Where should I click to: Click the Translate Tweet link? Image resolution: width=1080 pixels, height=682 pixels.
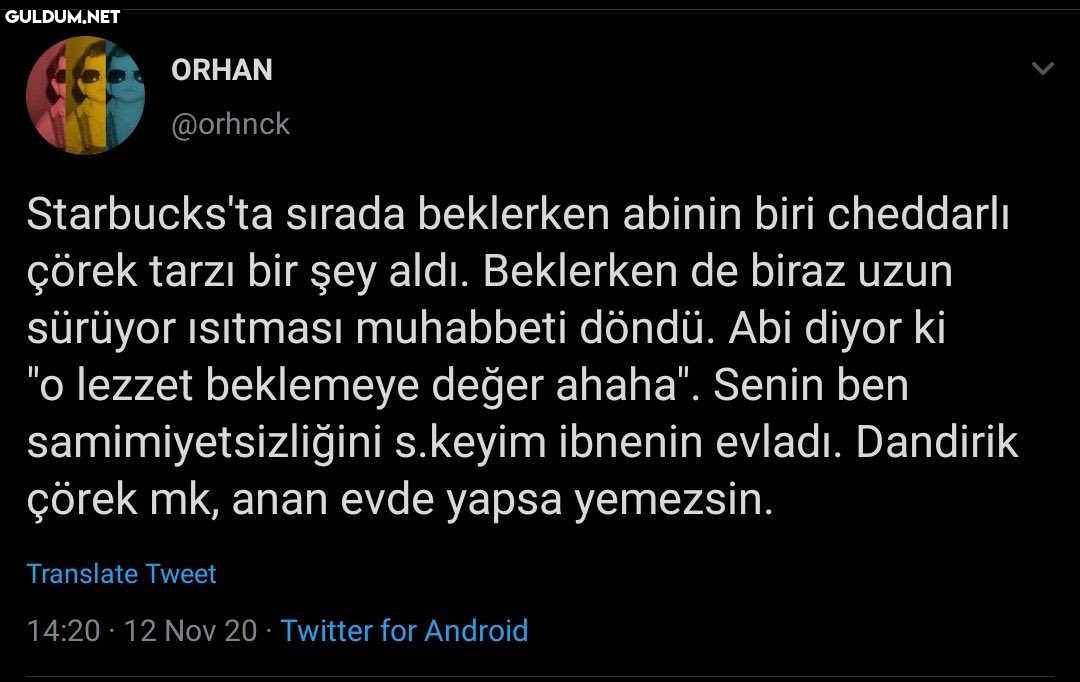pyautogui.click(x=121, y=574)
